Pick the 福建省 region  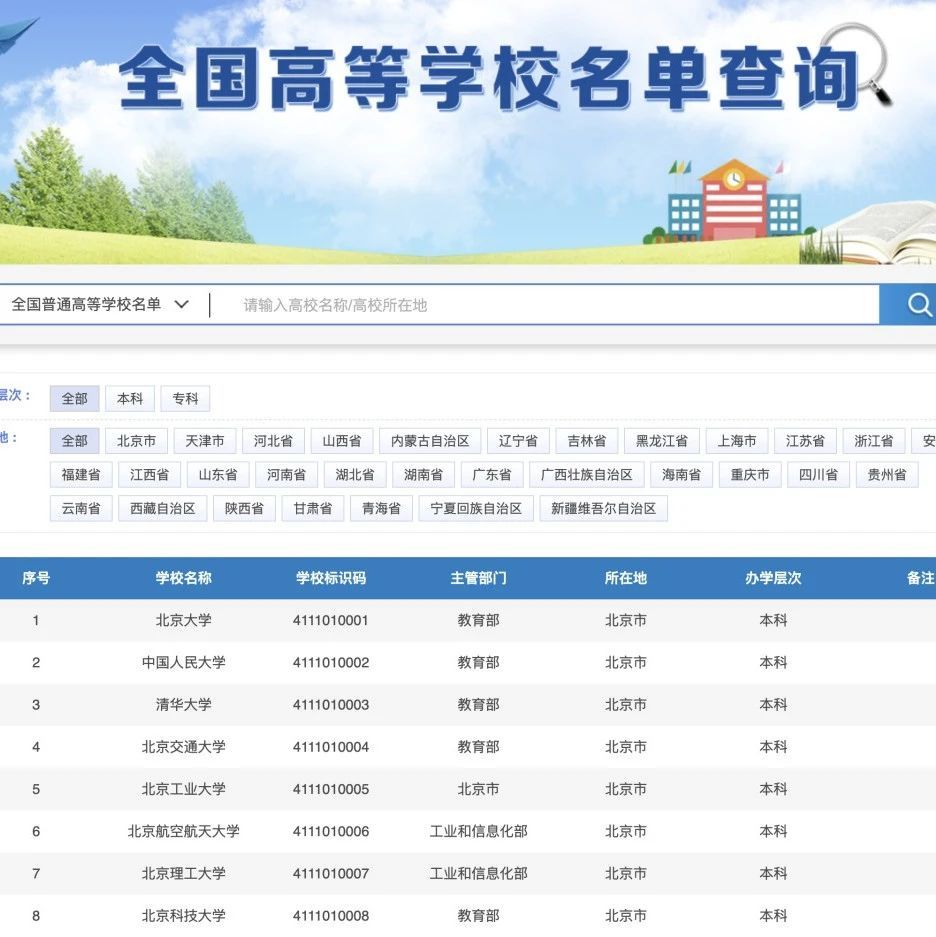click(x=81, y=475)
